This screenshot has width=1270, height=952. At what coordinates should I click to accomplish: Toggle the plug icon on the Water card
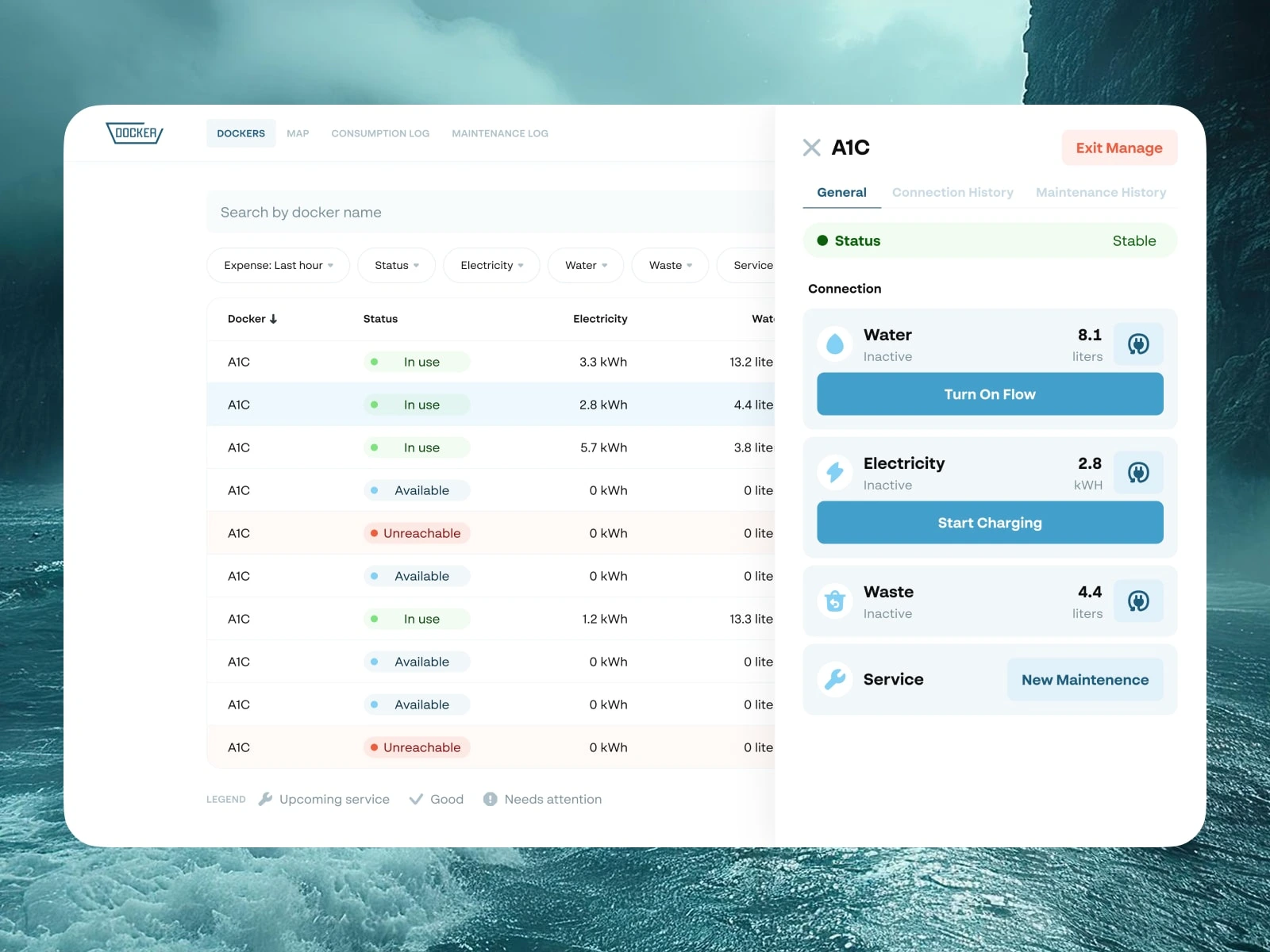(1138, 344)
